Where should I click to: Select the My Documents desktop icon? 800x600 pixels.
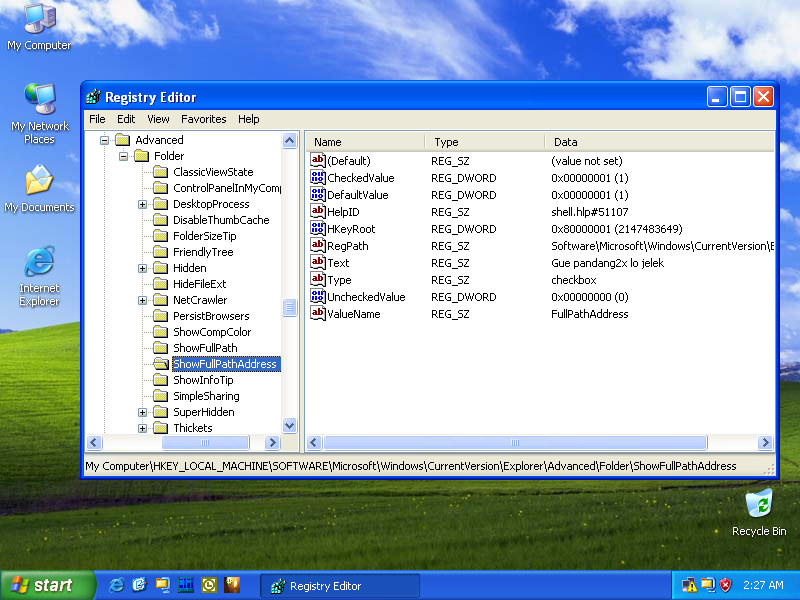(39, 188)
